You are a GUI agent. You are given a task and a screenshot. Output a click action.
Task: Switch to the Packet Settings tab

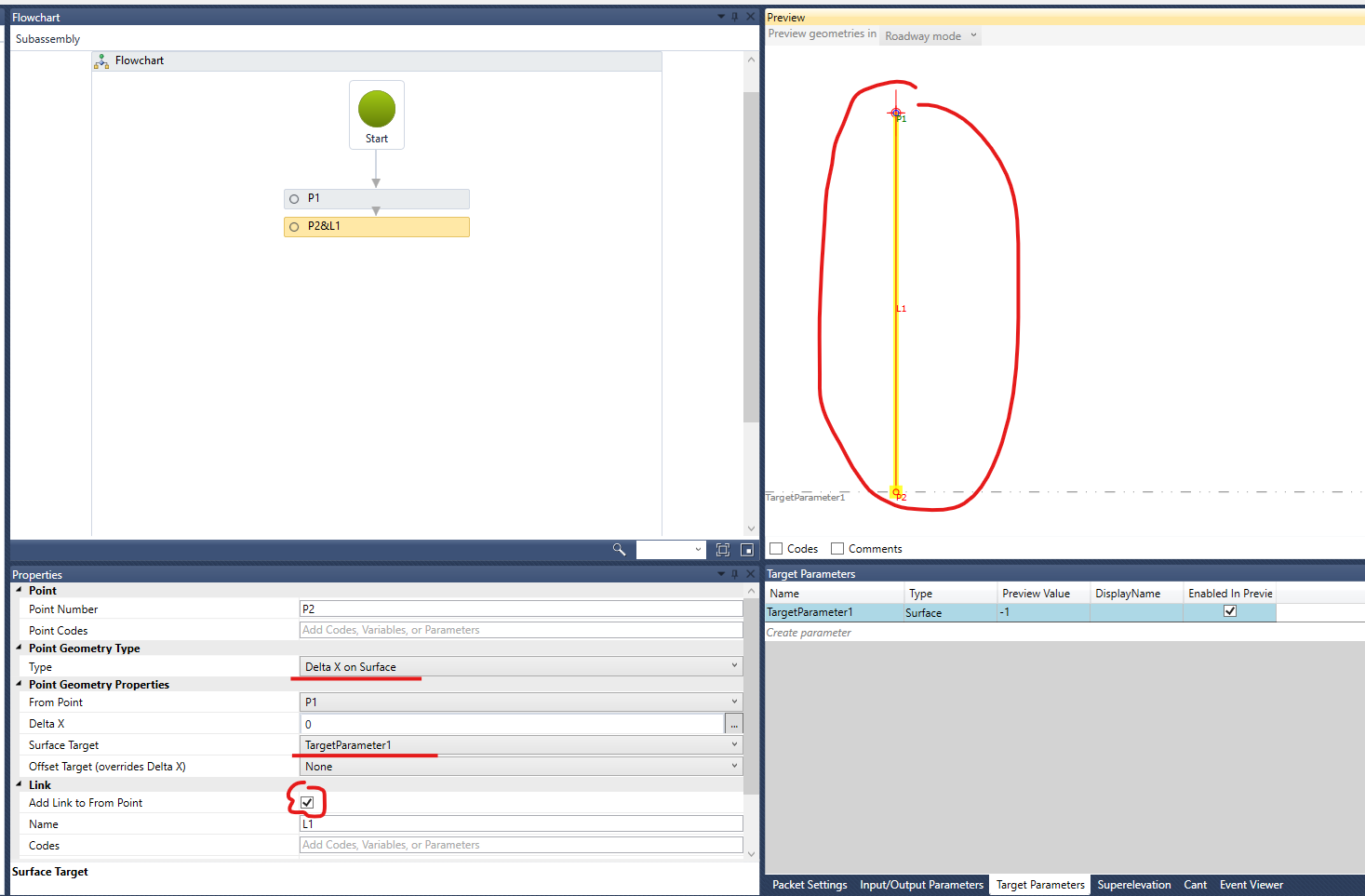click(x=810, y=885)
